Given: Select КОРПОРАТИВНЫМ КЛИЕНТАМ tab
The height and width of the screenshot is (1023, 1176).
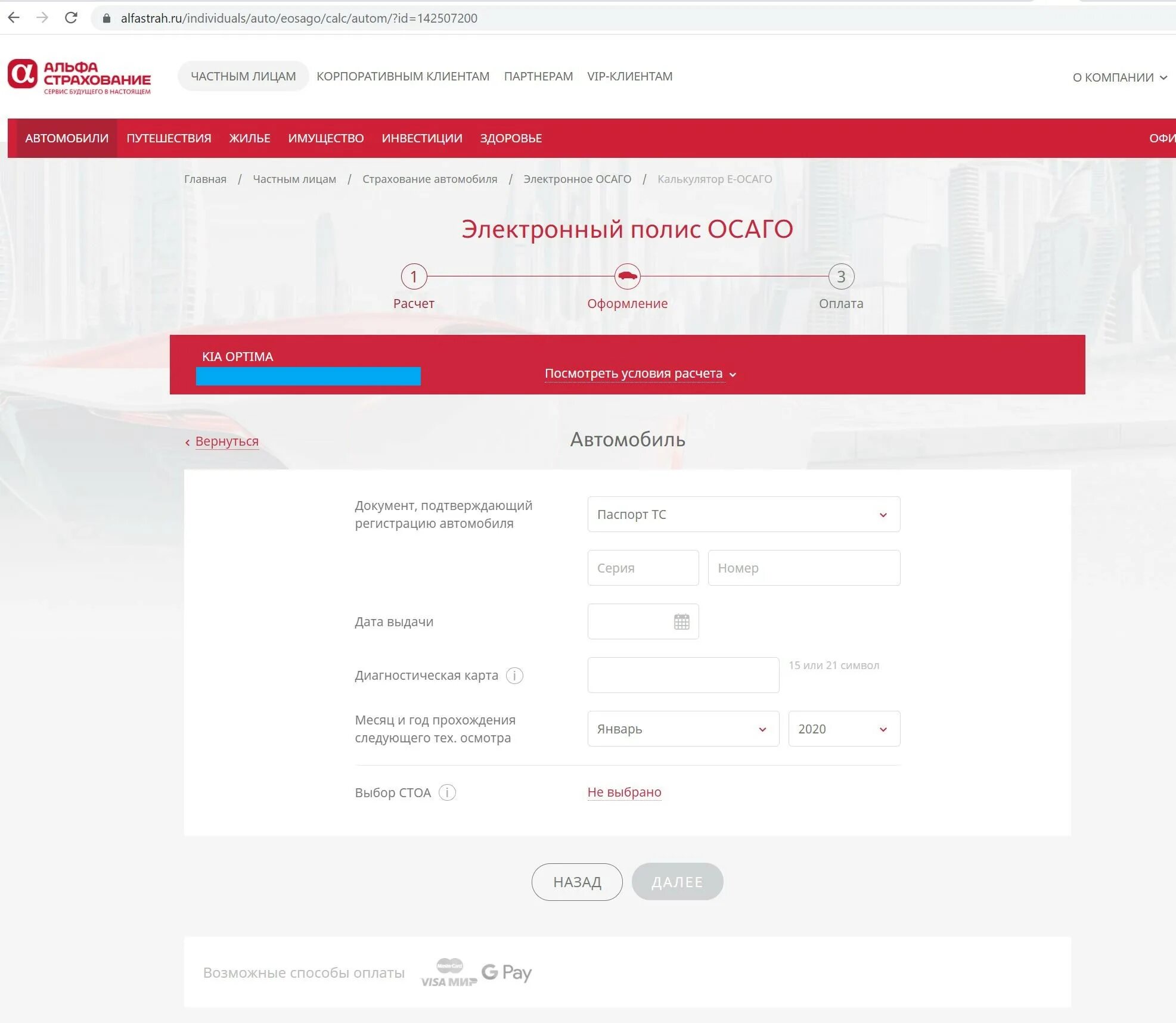Looking at the screenshot, I should 403,76.
